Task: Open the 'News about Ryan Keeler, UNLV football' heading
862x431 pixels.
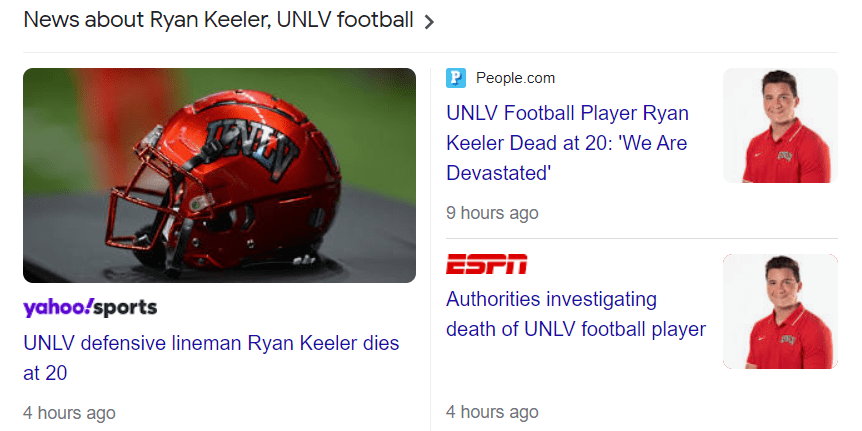Action: (217, 21)
